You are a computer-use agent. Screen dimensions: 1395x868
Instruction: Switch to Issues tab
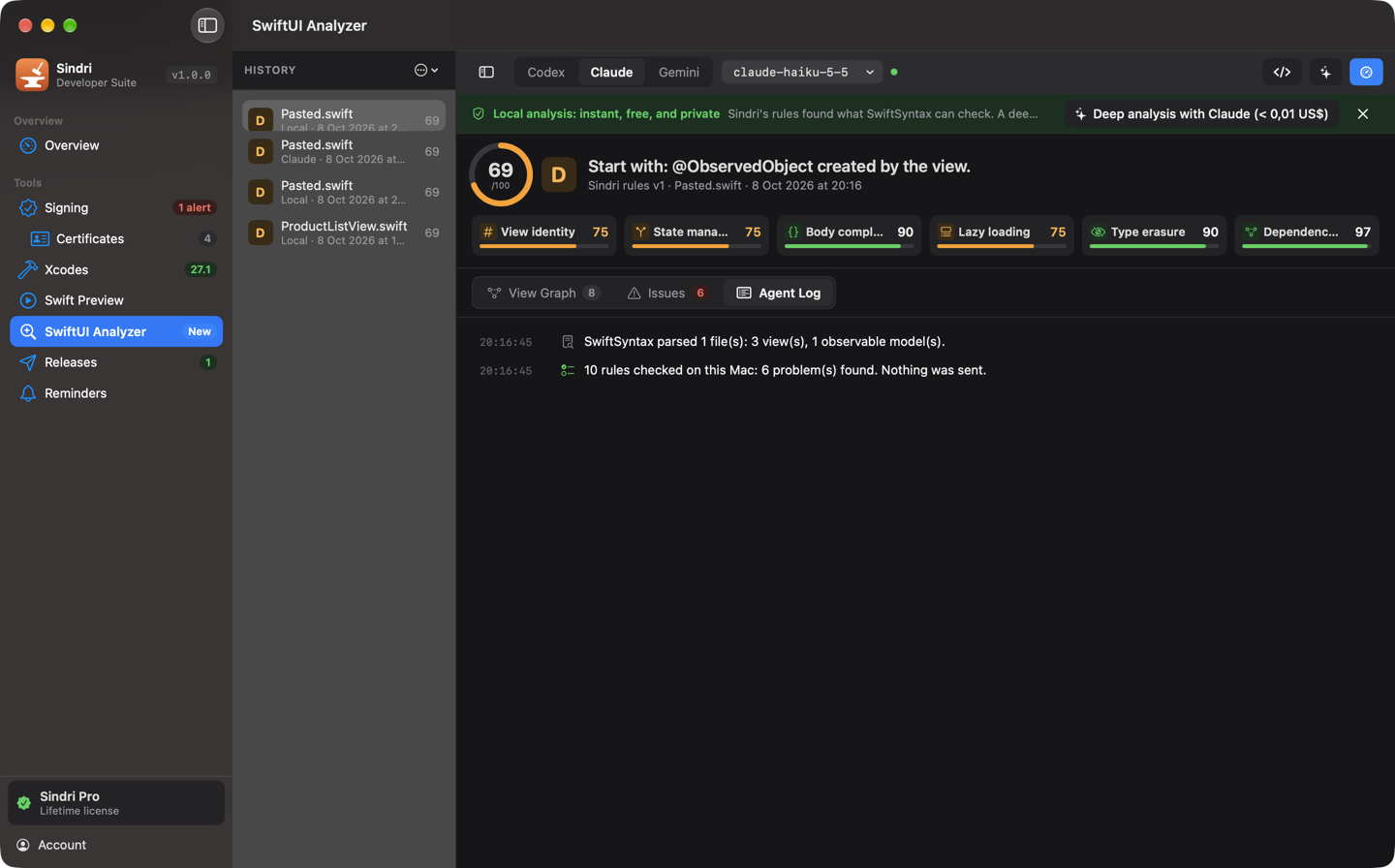[666, 293]
